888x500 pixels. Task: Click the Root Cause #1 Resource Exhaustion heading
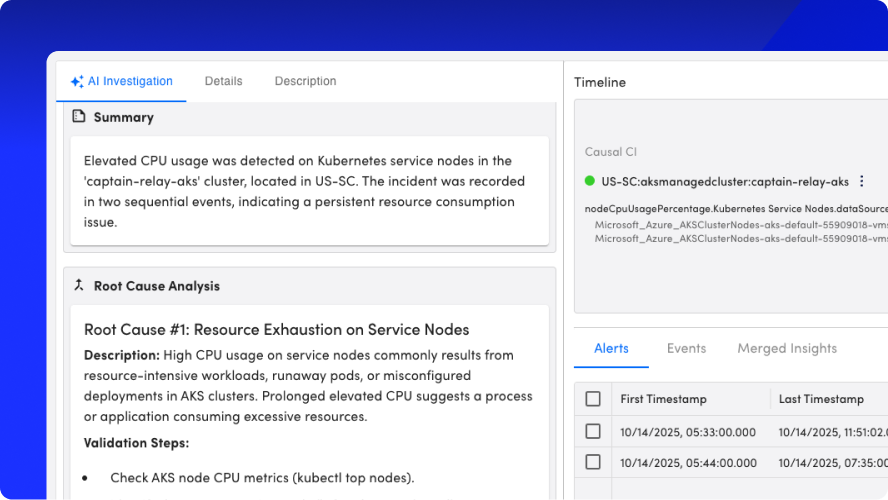point(276,329)
